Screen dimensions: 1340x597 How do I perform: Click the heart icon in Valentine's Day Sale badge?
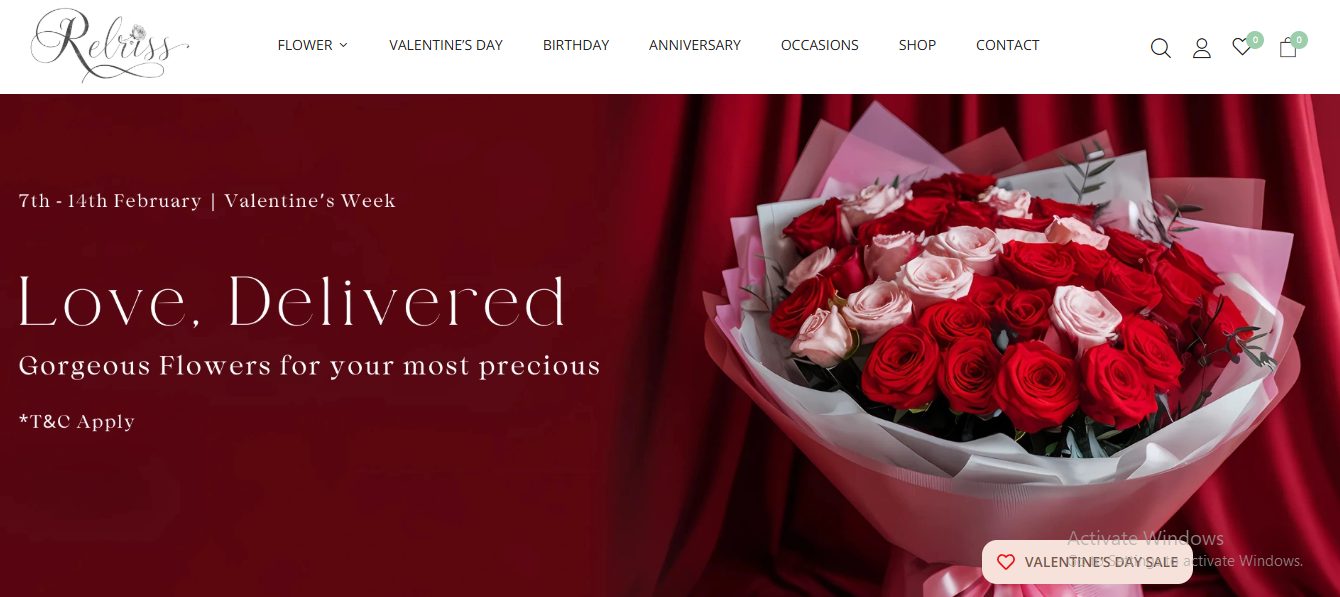(x=1006, y=562)
